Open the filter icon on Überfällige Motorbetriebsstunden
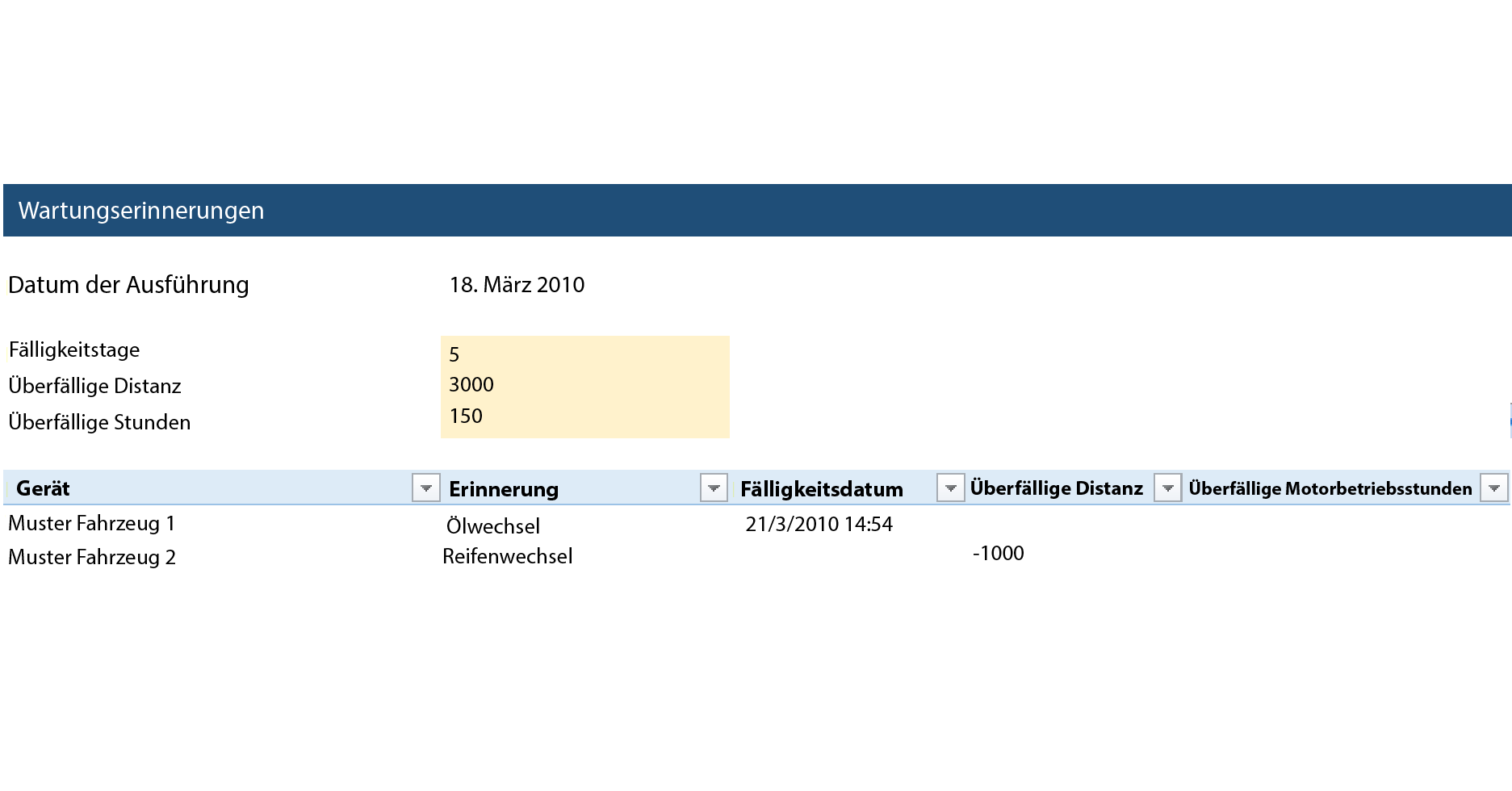The height and width of the screenshot is (791, 1512). [x=1496, y=488]
